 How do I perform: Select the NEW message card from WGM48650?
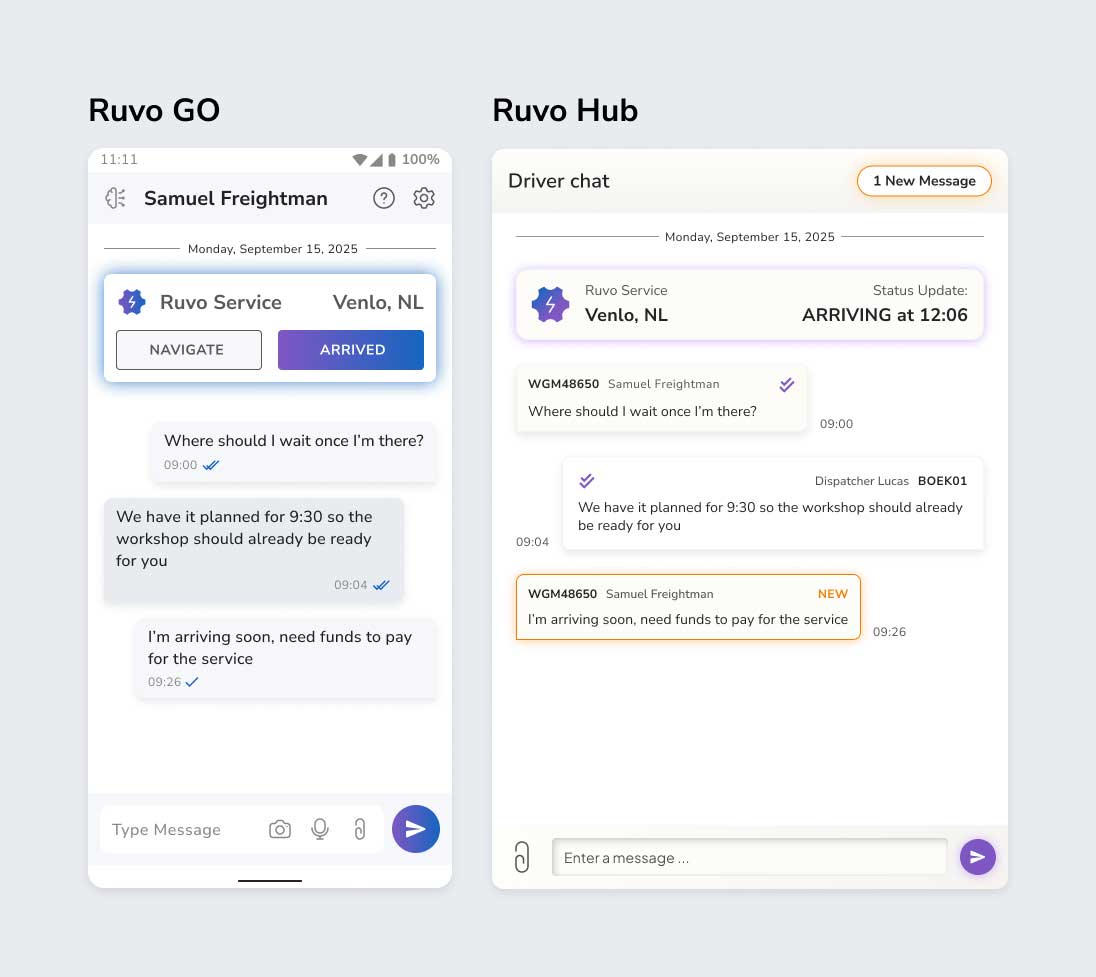[x=688, y=607]
